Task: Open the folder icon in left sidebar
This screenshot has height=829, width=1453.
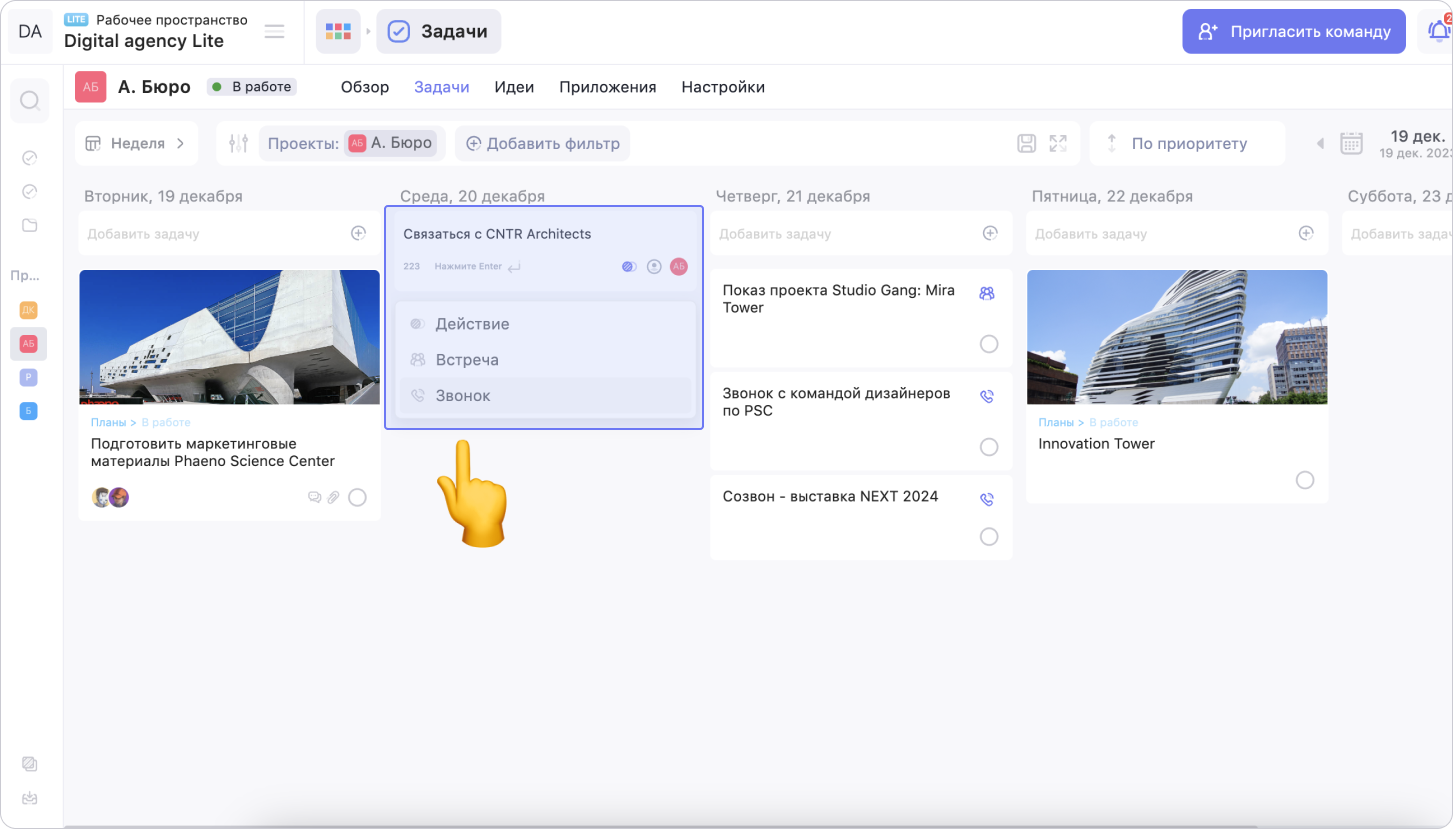Action: pyautogui.click(x=30, y=225)
